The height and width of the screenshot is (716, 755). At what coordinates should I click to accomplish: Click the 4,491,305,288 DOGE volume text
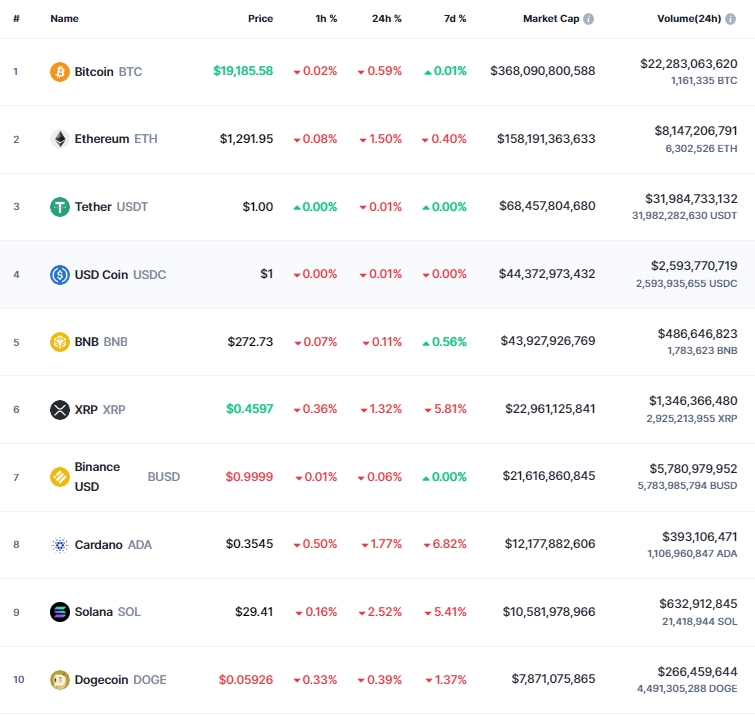(x=687, y=689)
